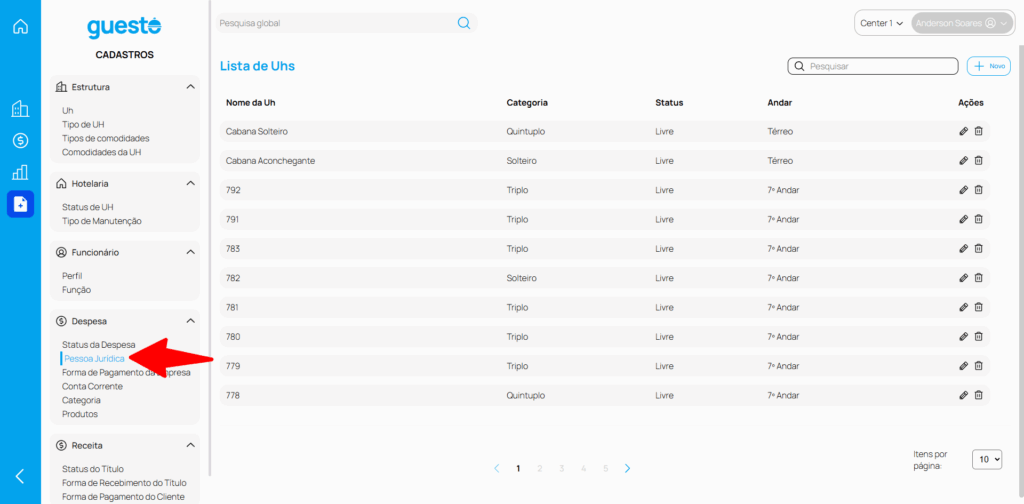Delete Uh 778 with trash icon
Viewport: 1024px width, 504px height.
(979, 395)
